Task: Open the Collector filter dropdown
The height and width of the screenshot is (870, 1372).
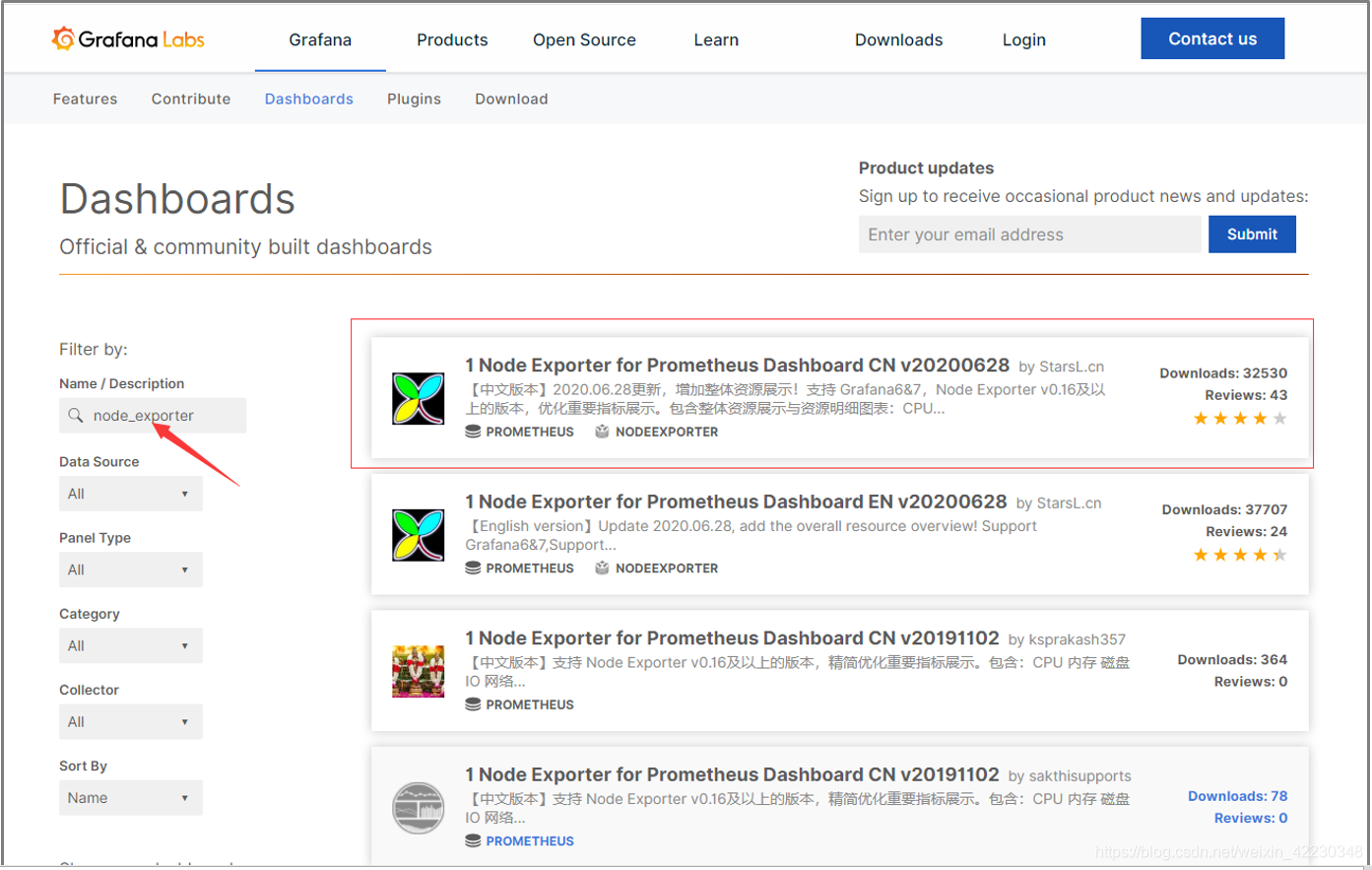Action: pos(131,721)
